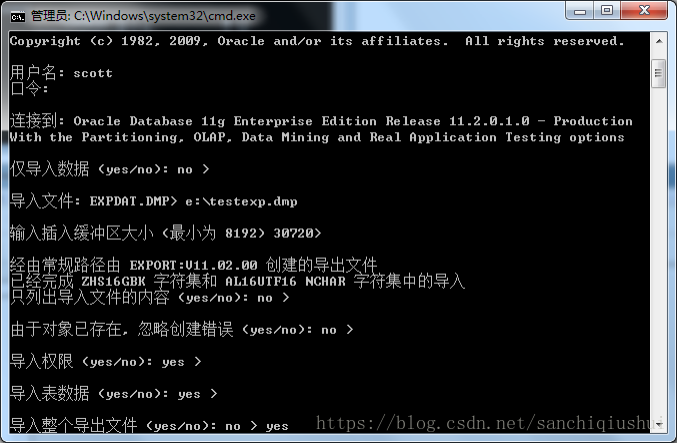
Task: Click the vertical scrollbar thumb
Action: (x=659, y=73)
